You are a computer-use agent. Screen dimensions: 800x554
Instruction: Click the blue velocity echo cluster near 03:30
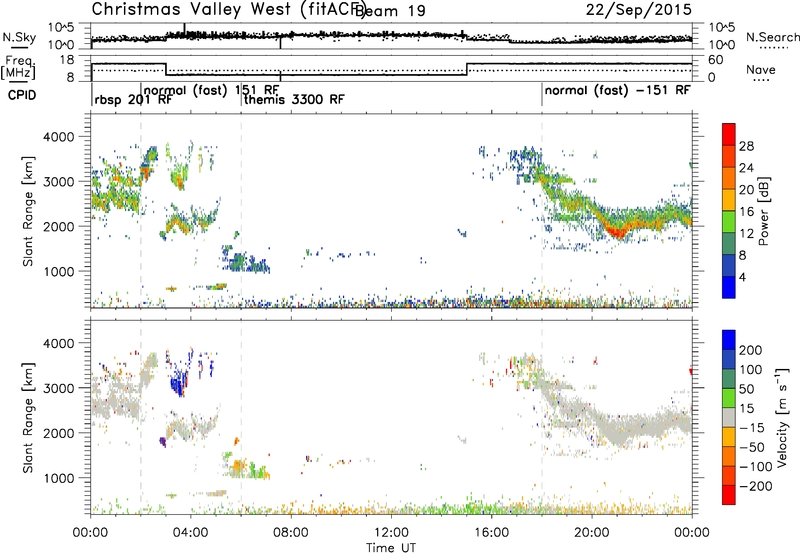(178, 384)
